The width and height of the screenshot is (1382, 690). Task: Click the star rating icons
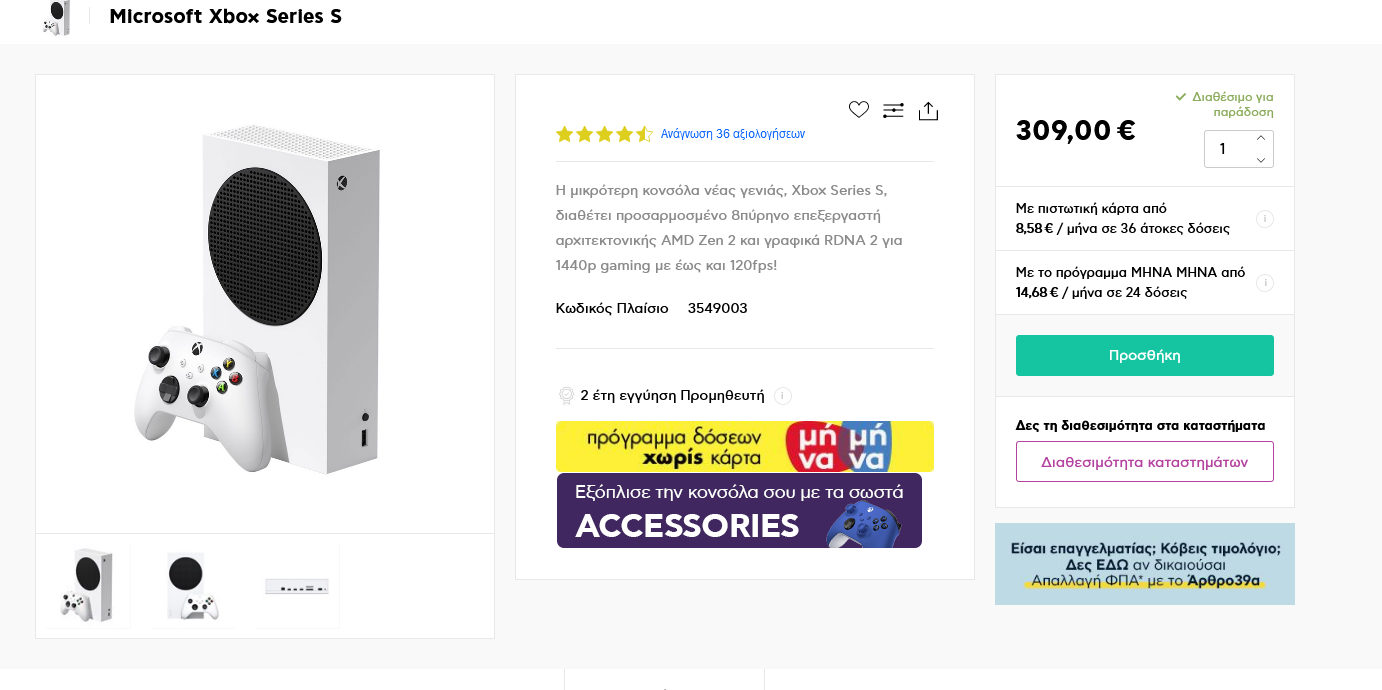tap(604, 134)
